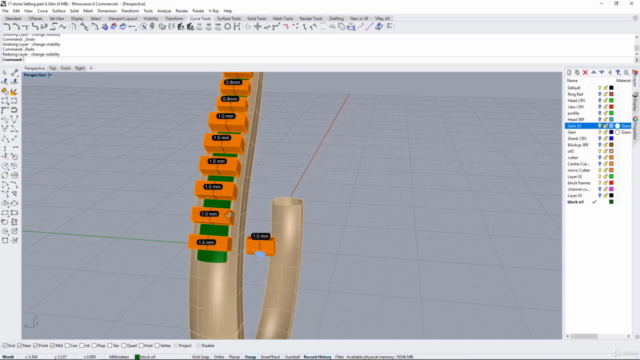The width and height of the screenshot is (640, 360).
Task: Open the Curve menu
Action: tap(42, 11)
